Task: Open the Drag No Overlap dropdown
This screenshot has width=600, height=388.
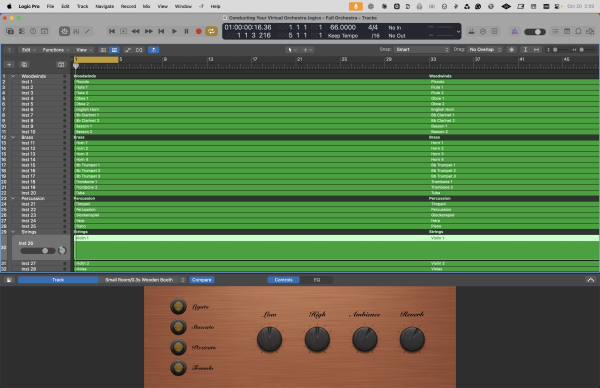Action: coord(486,49)
